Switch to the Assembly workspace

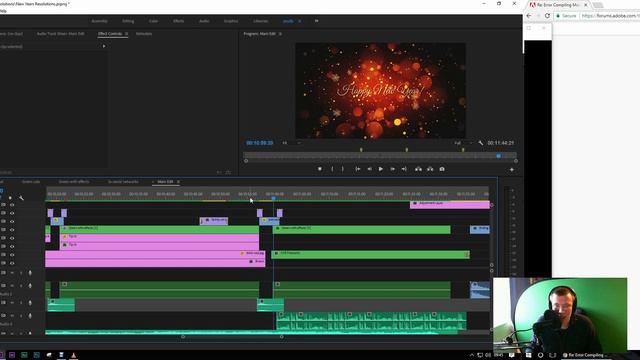[x=99, y=21]
